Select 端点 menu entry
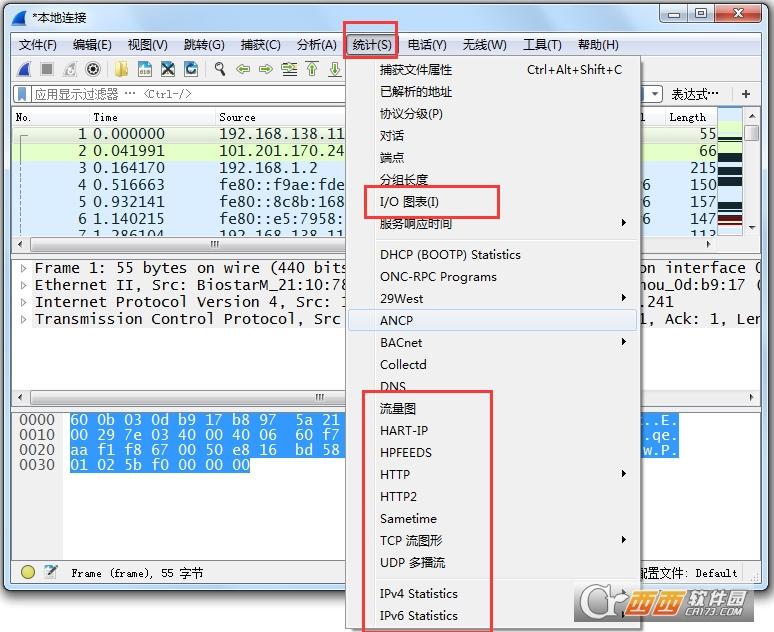Screen dimensions: 774x632 (492, 158)
